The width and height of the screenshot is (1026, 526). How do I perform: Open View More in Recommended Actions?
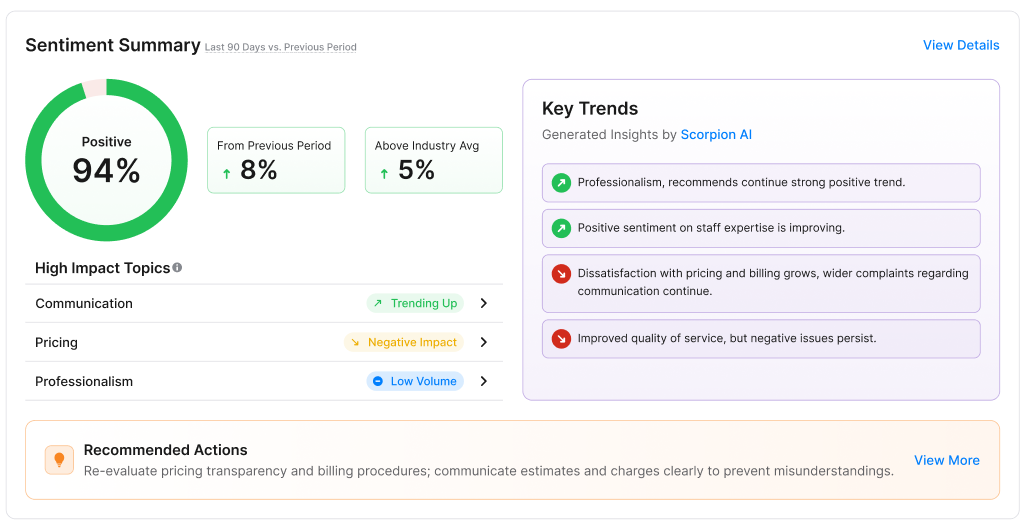[x=946, y=460]
